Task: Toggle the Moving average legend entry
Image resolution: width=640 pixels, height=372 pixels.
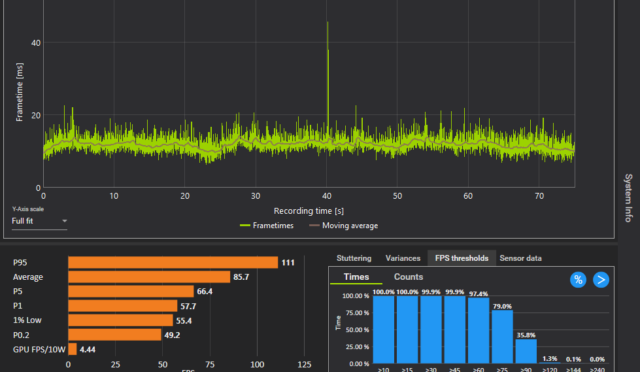Action: pos(344,225)
